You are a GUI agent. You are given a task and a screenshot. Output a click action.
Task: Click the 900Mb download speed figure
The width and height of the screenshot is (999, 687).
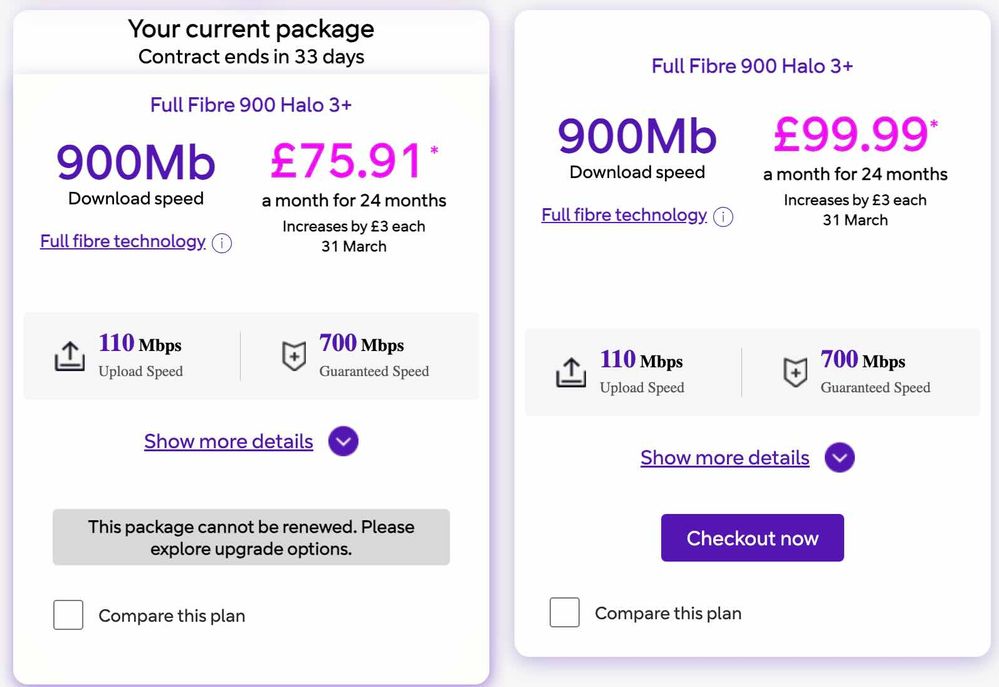(x=136, y=163)
